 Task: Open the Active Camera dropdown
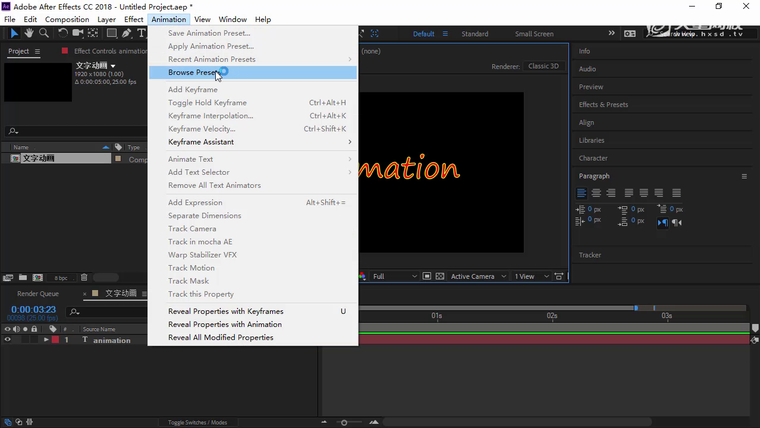pyautogui.click(x=476, y=276)
